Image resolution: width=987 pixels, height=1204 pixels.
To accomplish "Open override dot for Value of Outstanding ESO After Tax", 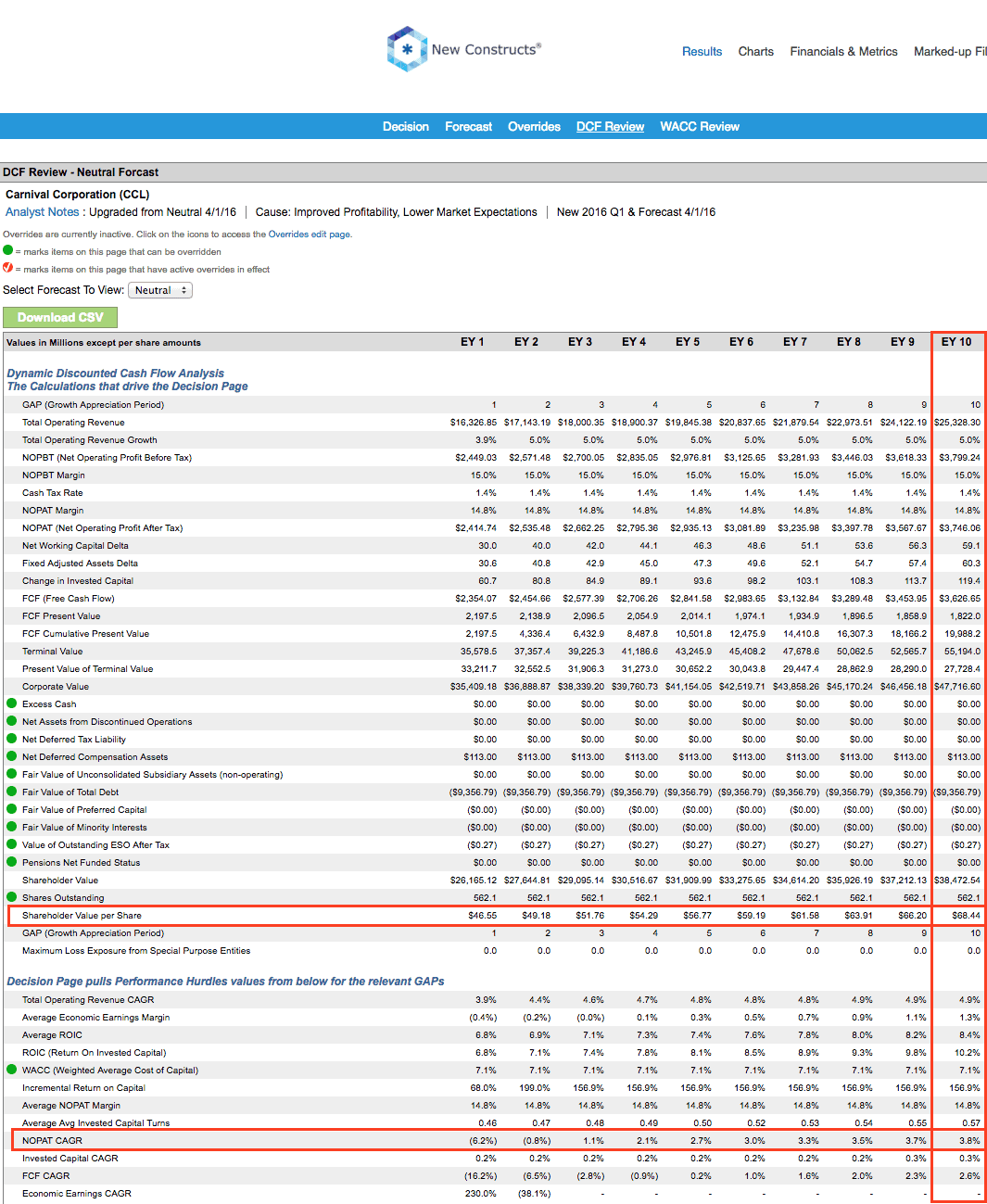I will pos(12,844).
